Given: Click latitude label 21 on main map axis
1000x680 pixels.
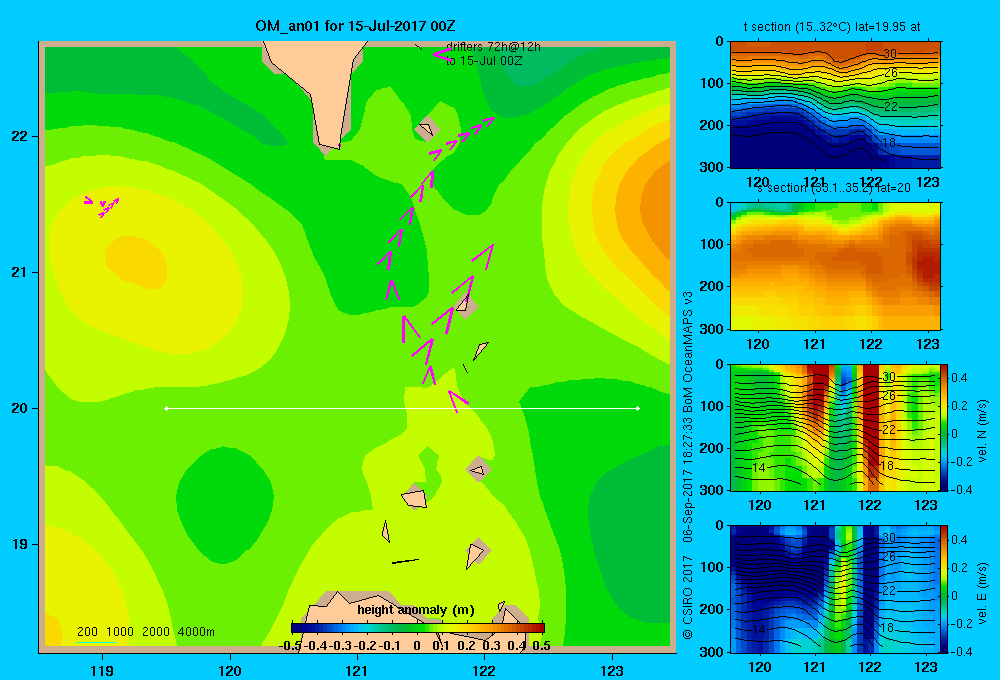Looking at the screenshot, I should click(20, 272).
